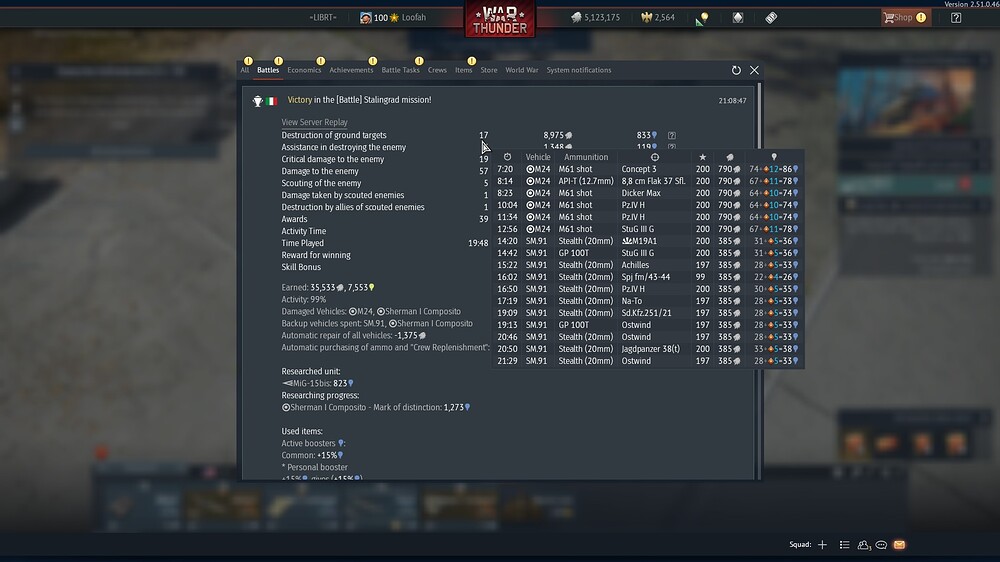Image resolution: width=1000 pixels, height=562 pixels.
Task: Click the View Server Replay link
Action: (x=314, y=122)
